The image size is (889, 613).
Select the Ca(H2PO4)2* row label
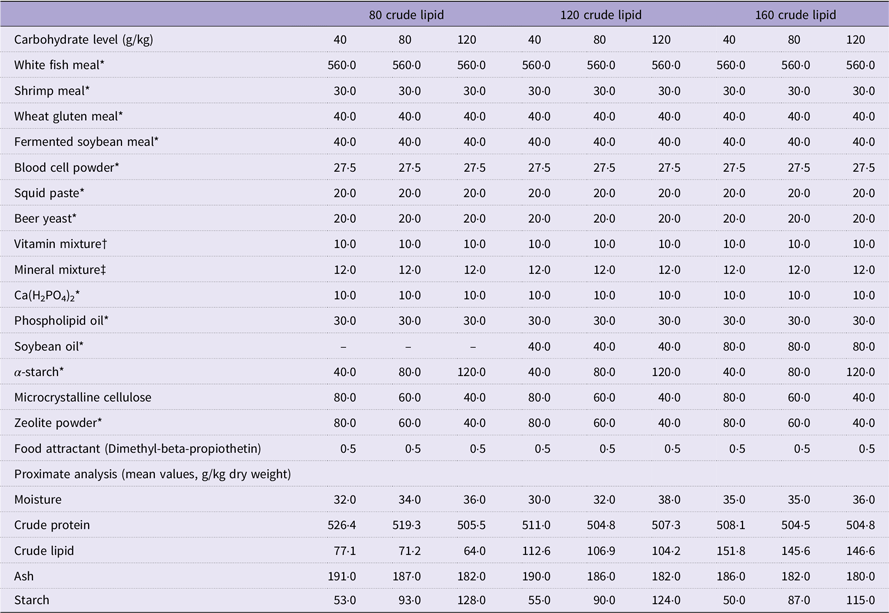tap(54, 296)
